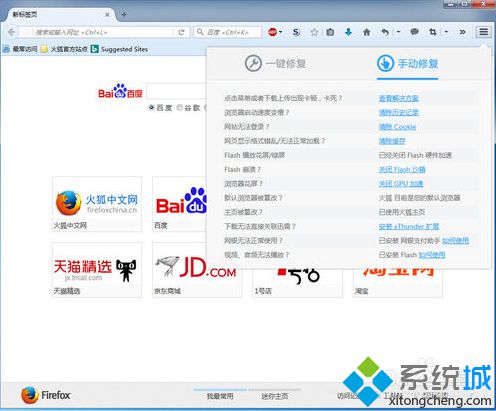The height and width of the screenshot is (411, 496).
Task: Click the Firefox logo at the bottom
Action: pos(46,395)
